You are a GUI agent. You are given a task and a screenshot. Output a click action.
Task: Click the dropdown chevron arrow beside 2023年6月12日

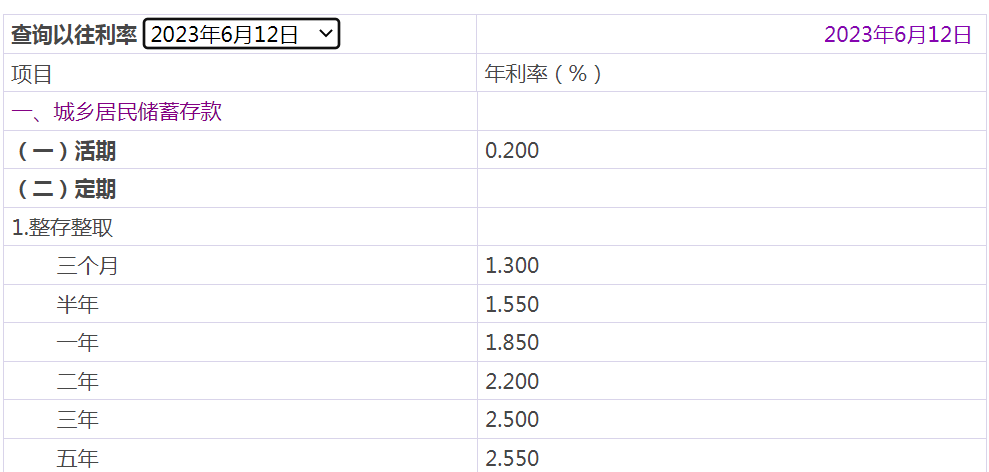(x=325, y=33)
